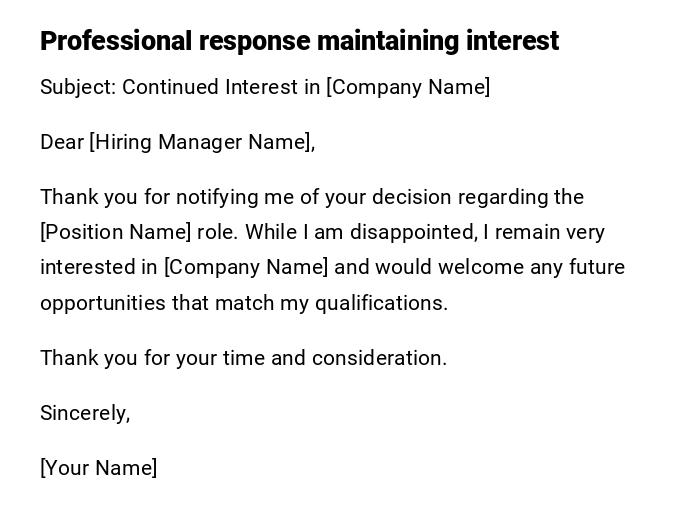Select the [Position Name] placeholder
The image size is (700, 530).
pyautogui.click(x=115, y=232)
